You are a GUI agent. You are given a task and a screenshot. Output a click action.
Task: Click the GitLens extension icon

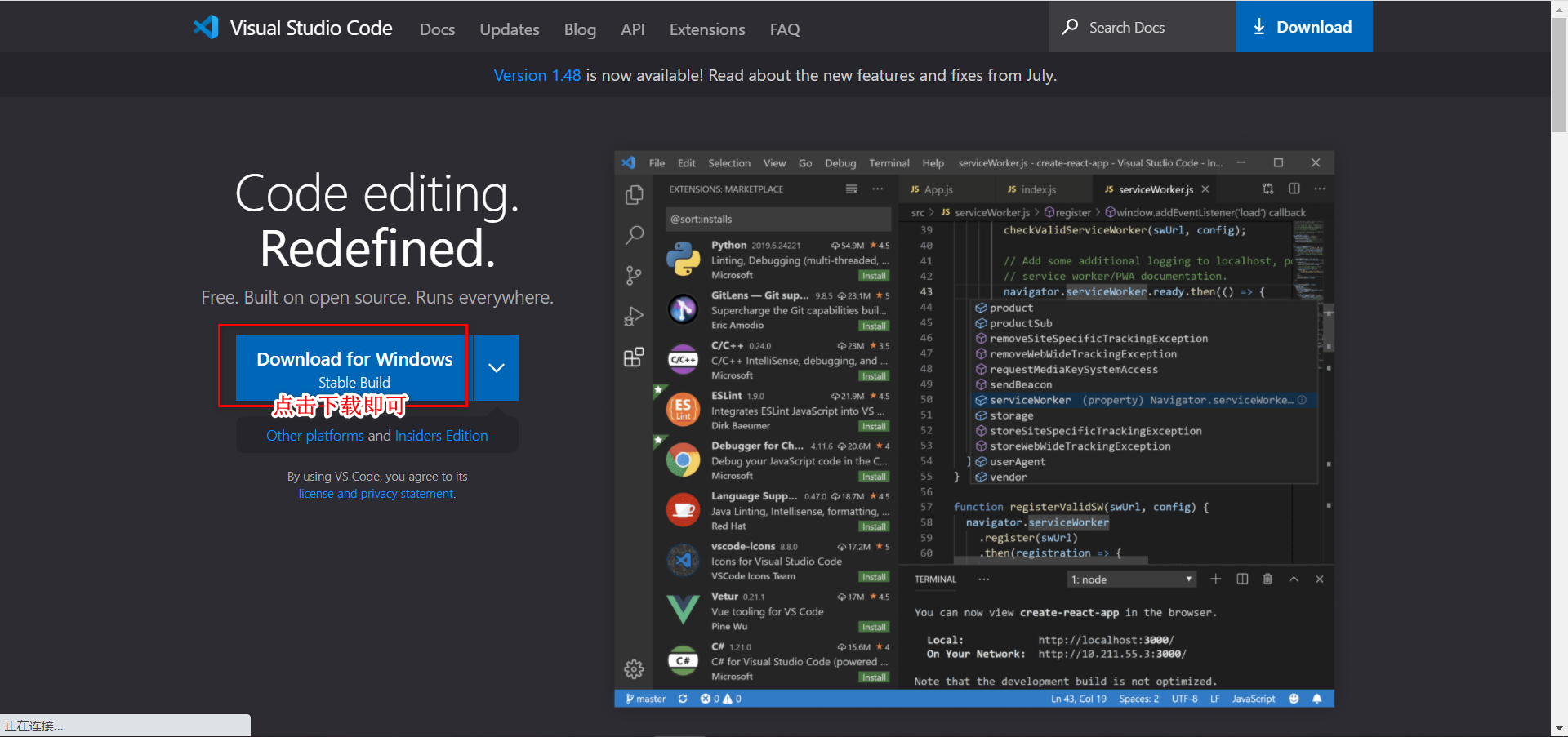pos(683,309)
